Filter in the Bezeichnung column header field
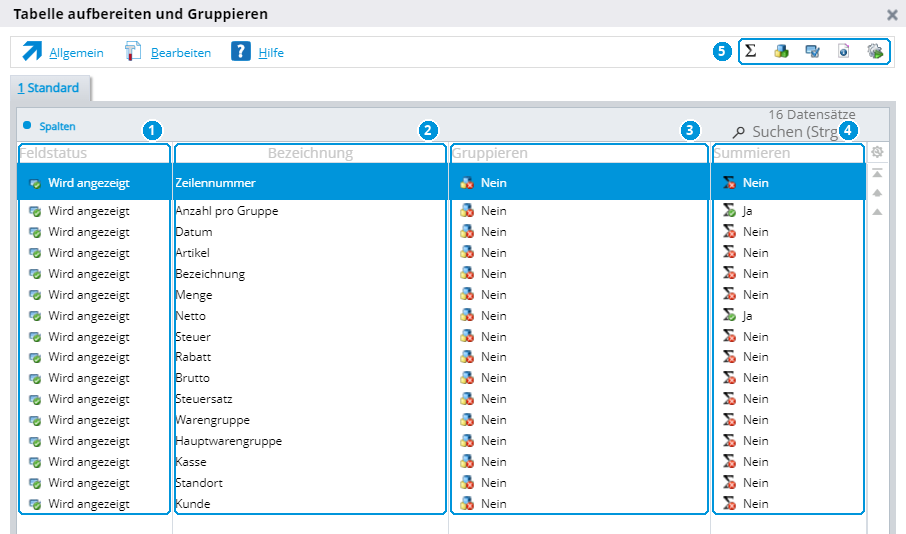The image size is (906, 534). 310,153
